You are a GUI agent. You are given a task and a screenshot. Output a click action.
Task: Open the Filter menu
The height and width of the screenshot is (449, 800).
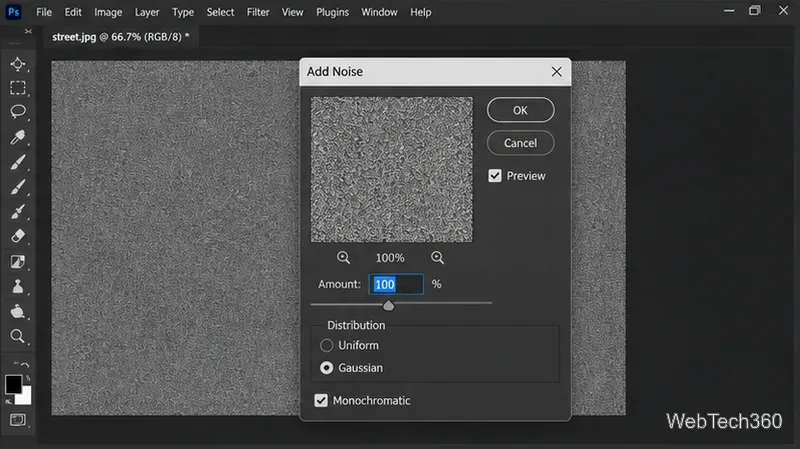click(x=258, y=12)
